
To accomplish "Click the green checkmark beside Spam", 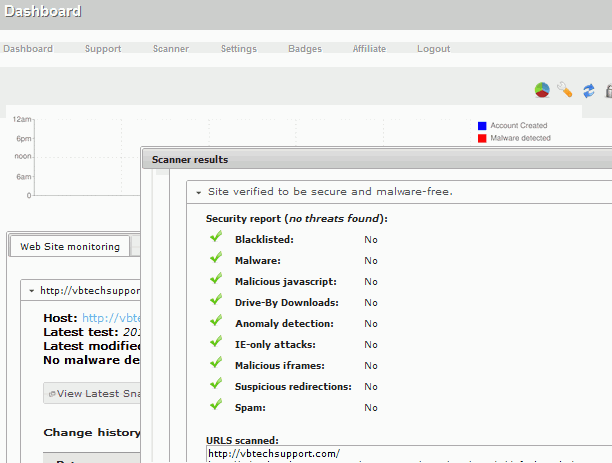I will tap(215, 406).
